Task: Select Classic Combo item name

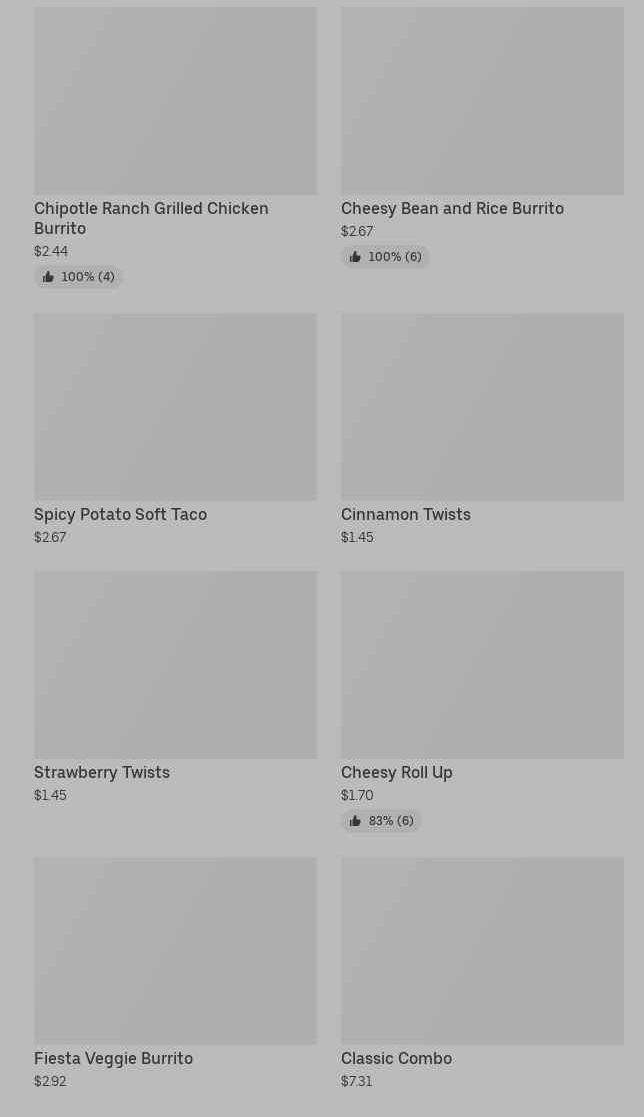Action: point(396,1059)
